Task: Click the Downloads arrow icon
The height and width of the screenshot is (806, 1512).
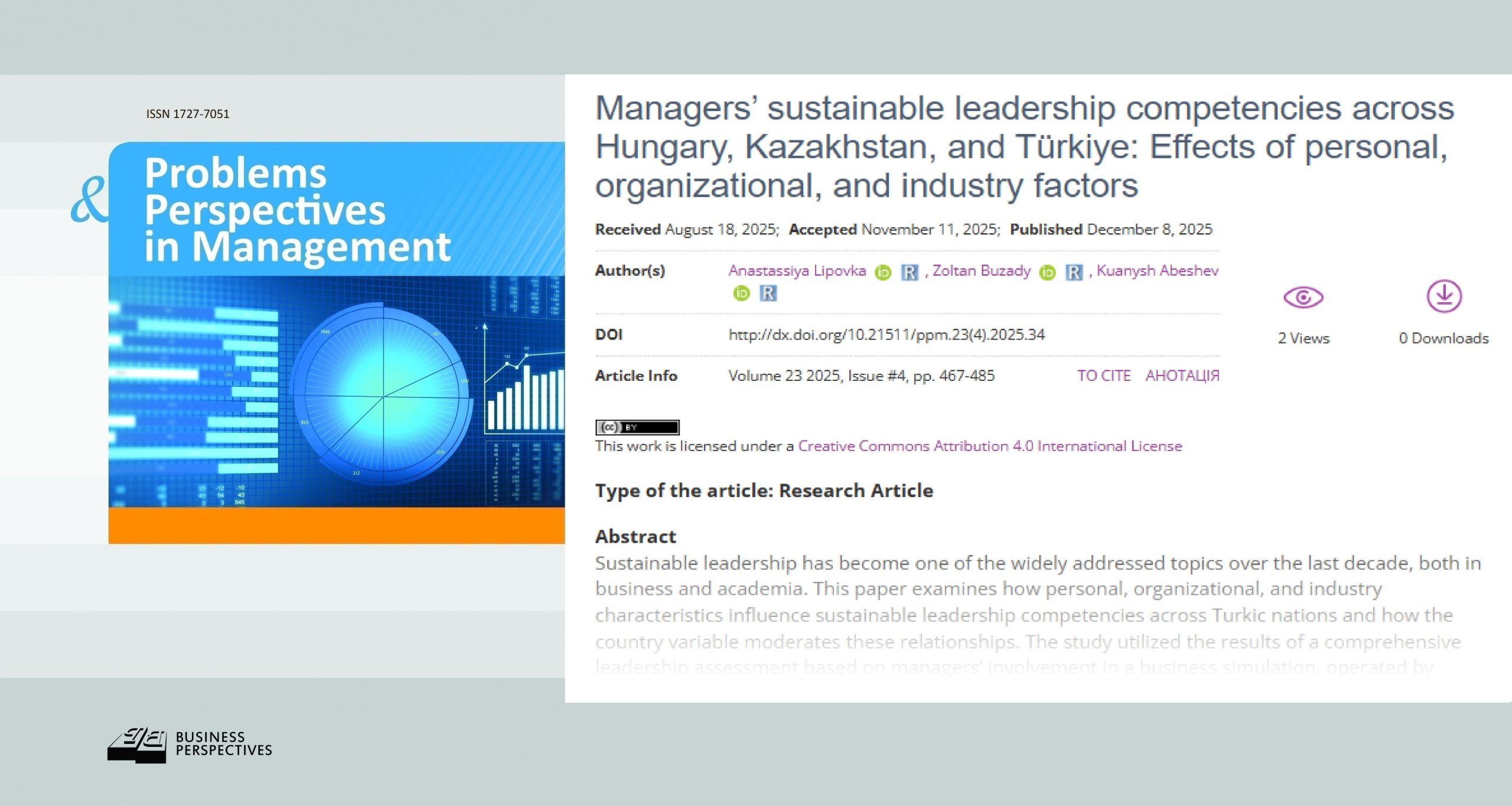Action: coord(1444,296)
